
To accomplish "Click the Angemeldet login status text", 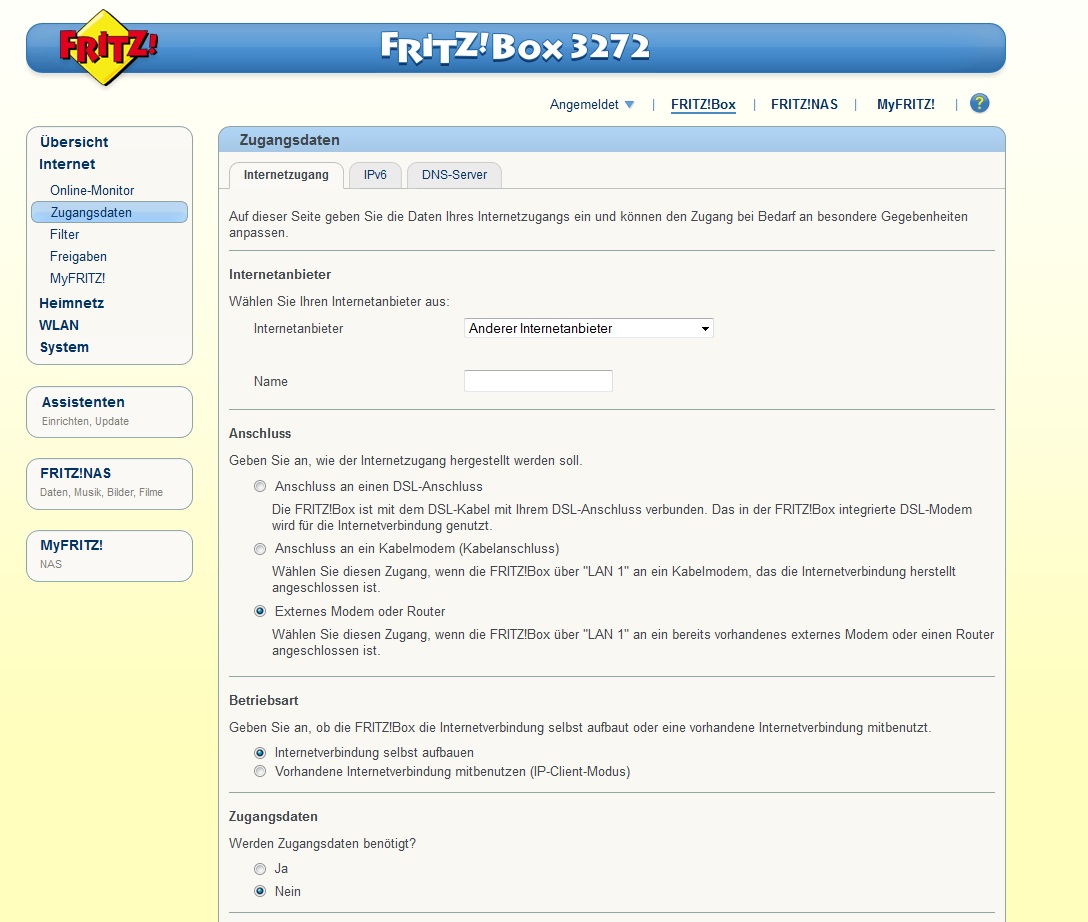I will [x=584, y=104].
